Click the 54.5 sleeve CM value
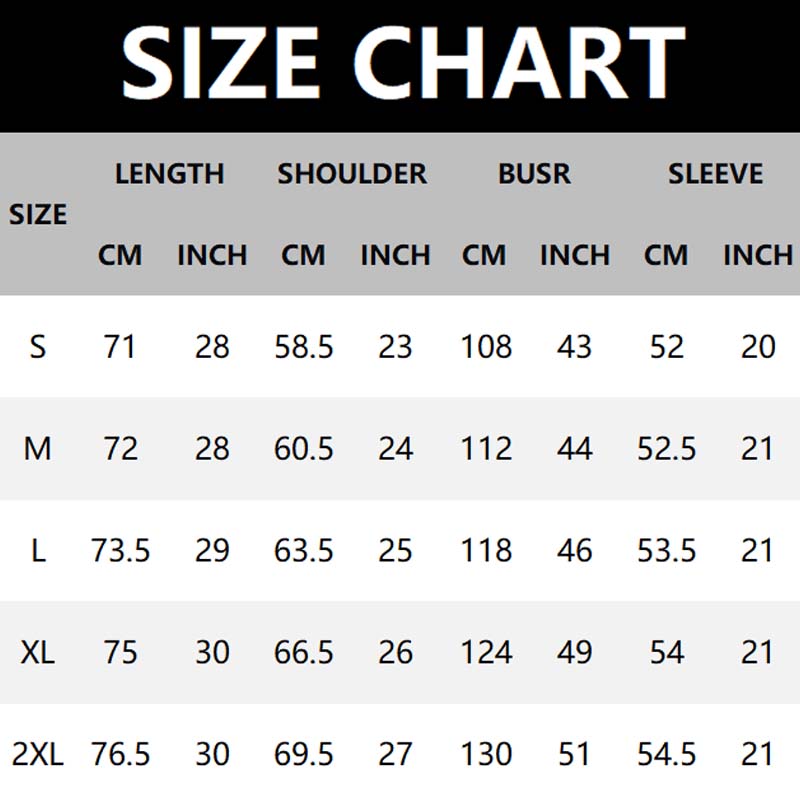Image resolution: width=800 pixels, height=800 pixels. click(666, 754)
